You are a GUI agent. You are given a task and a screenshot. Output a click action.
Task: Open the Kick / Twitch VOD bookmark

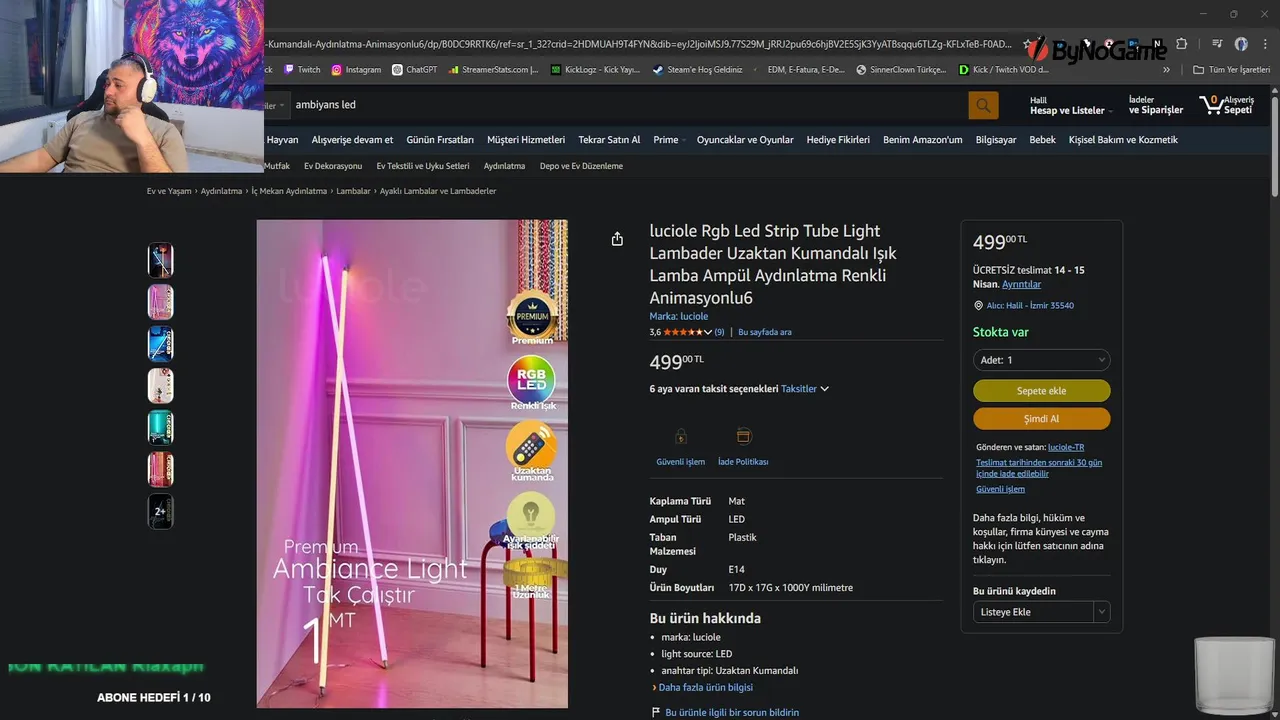[1003, 70]
